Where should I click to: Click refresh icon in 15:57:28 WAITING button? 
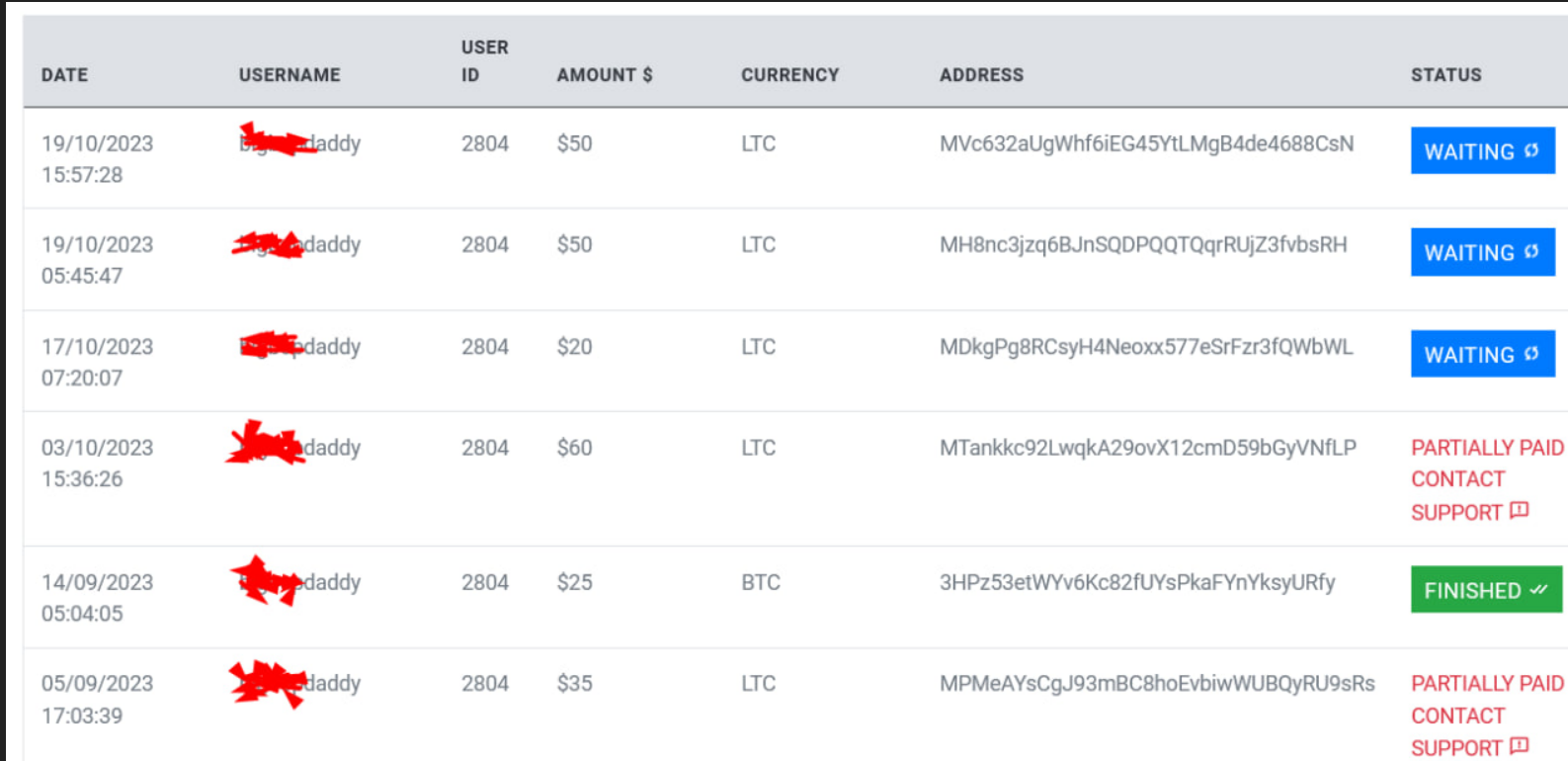pyautogui.click(x=1531, y=151)
